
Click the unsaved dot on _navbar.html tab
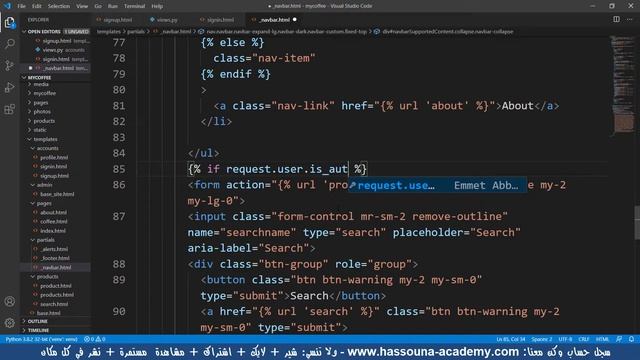[x=295, y=20]
